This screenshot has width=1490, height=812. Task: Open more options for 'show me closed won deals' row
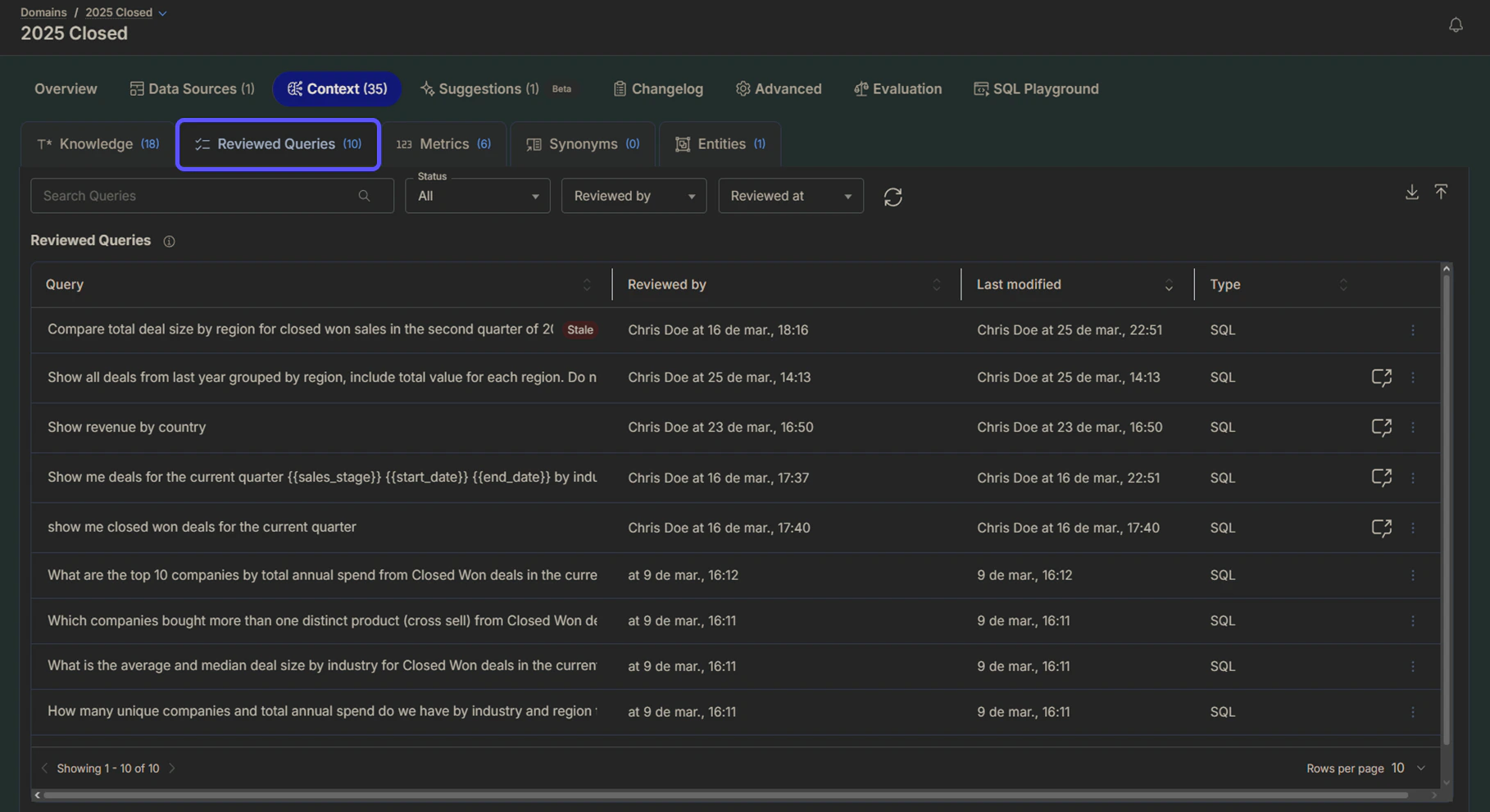click(1412, 528)
